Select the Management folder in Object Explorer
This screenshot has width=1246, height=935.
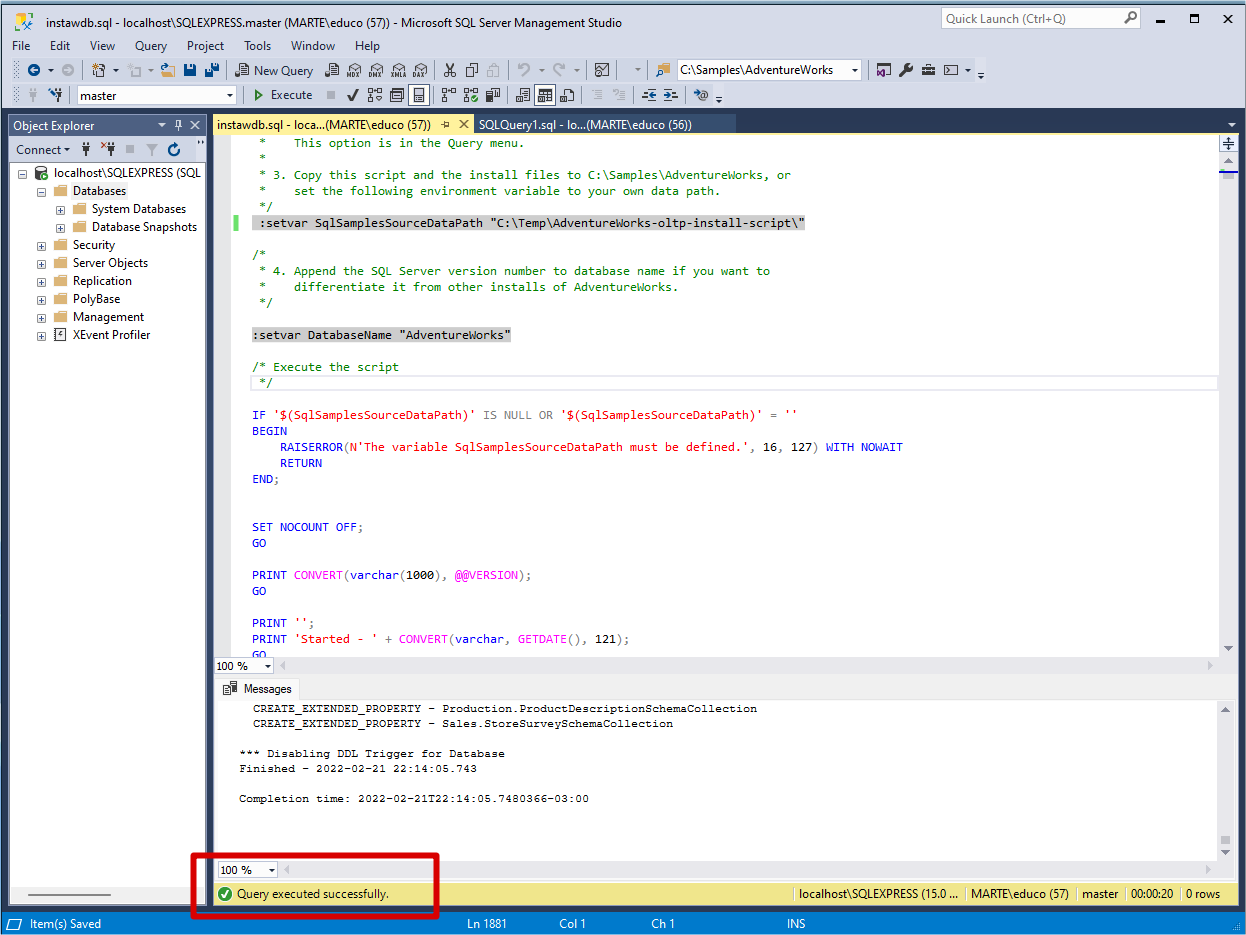(108, 317)
